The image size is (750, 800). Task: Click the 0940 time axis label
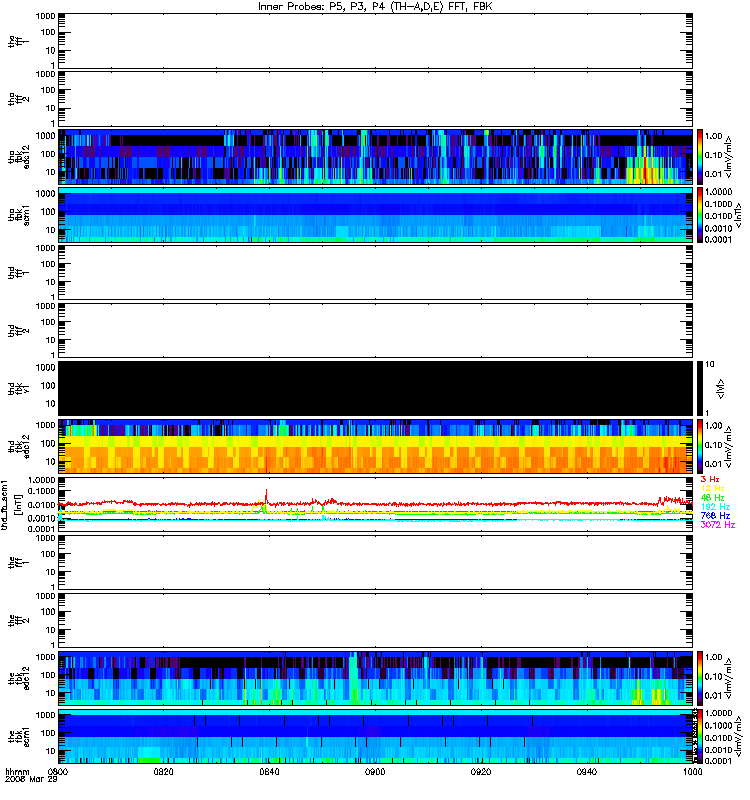pos(587,772)
